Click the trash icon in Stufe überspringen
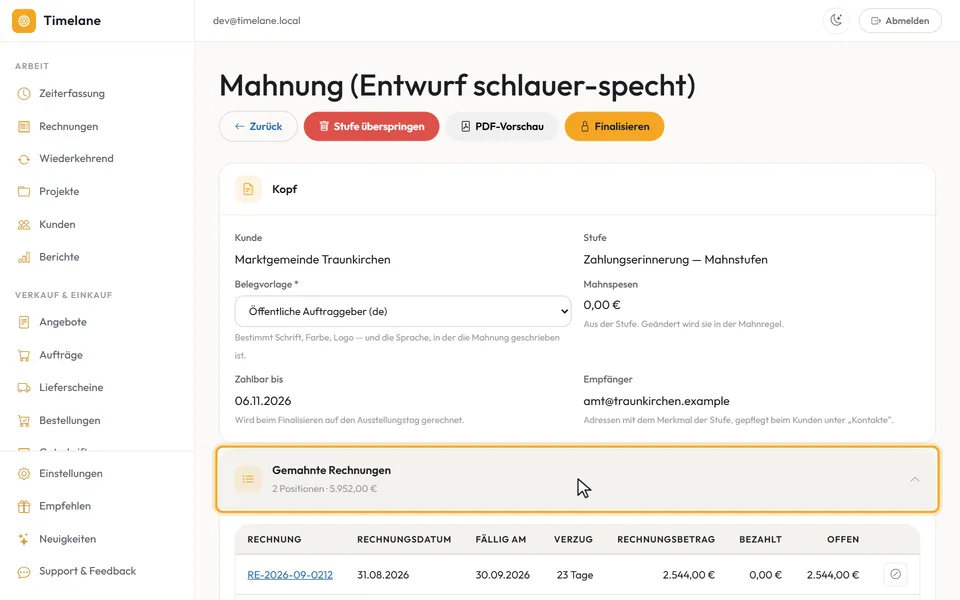This screenshot has height=600, width=960. point(324,126)
